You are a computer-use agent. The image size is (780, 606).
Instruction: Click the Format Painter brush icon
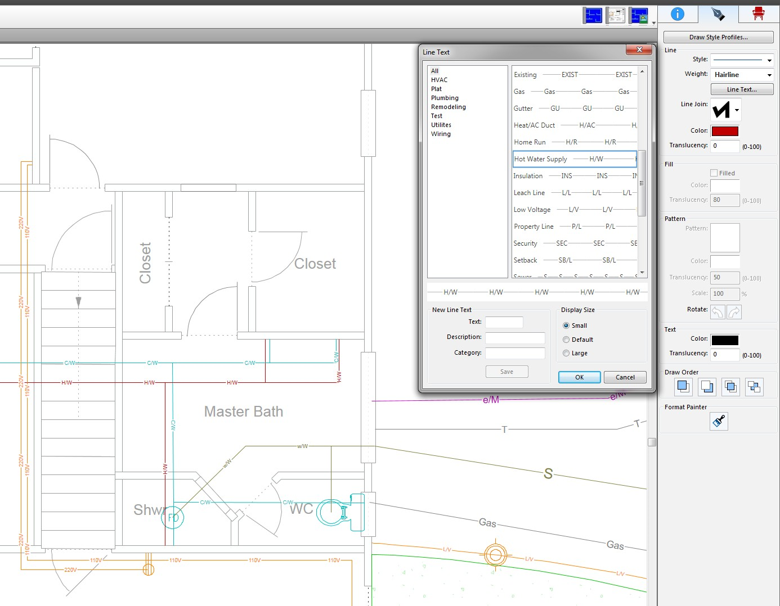(x=719, y=421)
